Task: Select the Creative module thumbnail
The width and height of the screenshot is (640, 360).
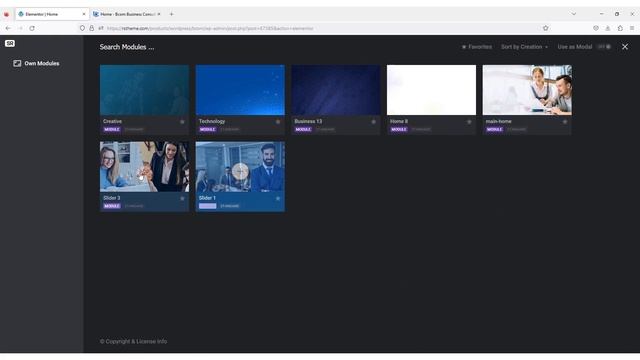Action: tap(144, 90)
